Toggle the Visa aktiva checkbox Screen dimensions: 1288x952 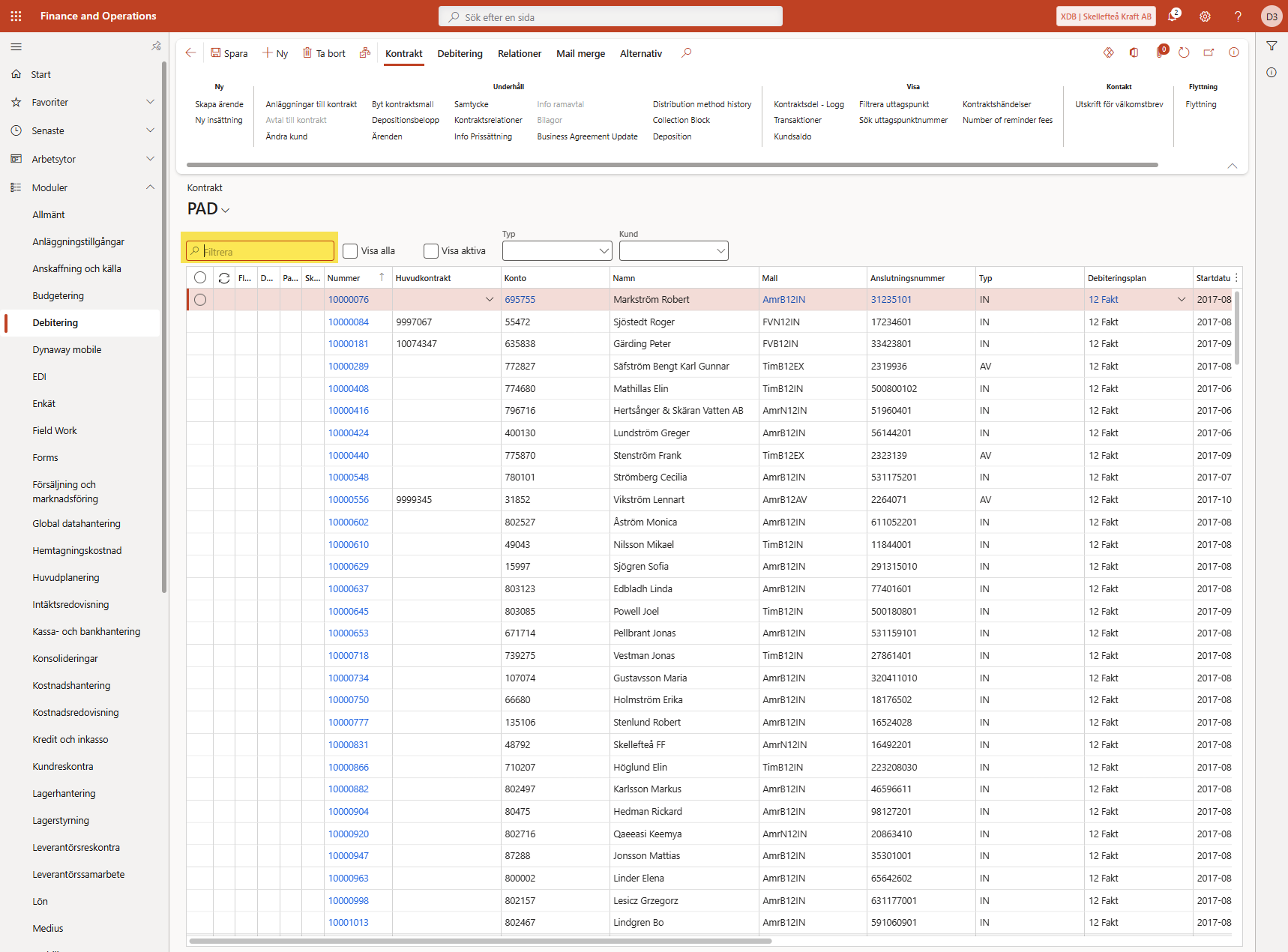[x=431, y=251]
